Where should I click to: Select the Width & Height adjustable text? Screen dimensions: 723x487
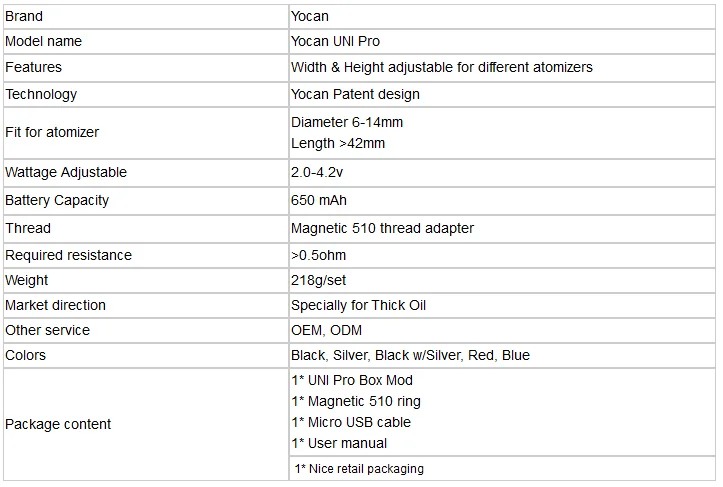[441, 67]
